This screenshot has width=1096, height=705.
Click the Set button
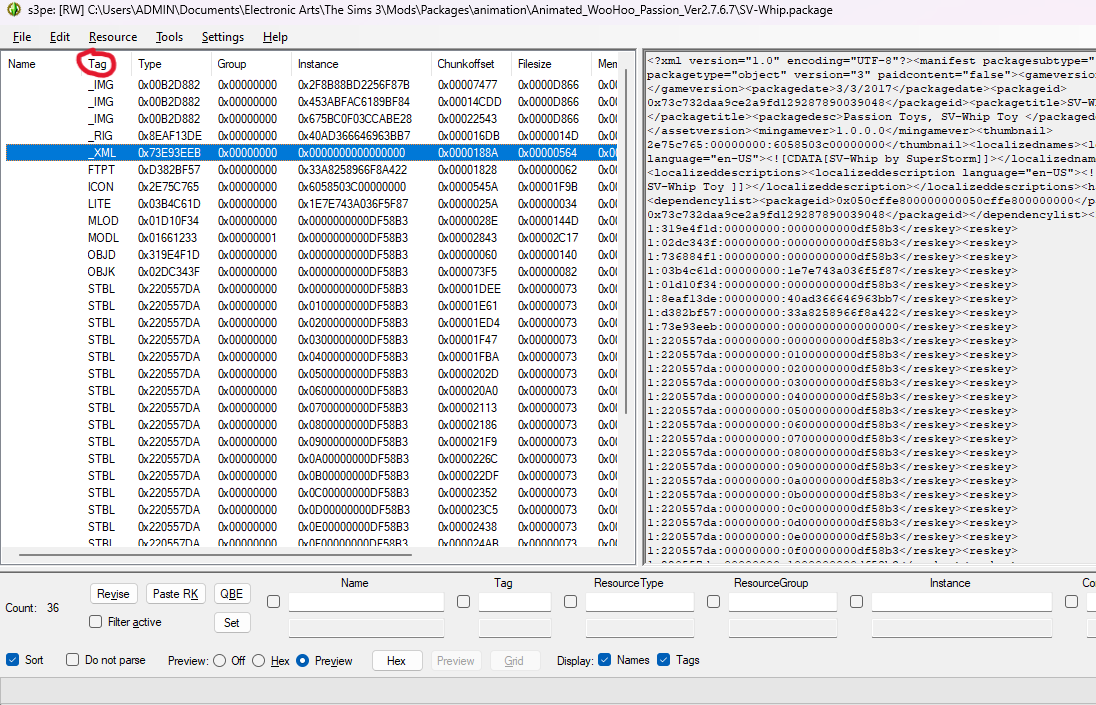[x=231, y=622]
